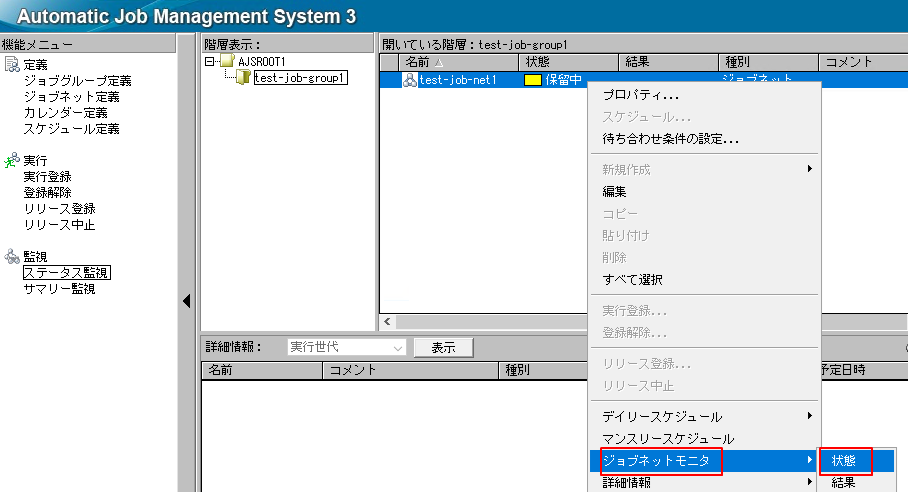Image resolution: width=908 pixels, height=492 pixels.
Task: Click the test-job-group1 folder icon
Action: coord(244,77)
